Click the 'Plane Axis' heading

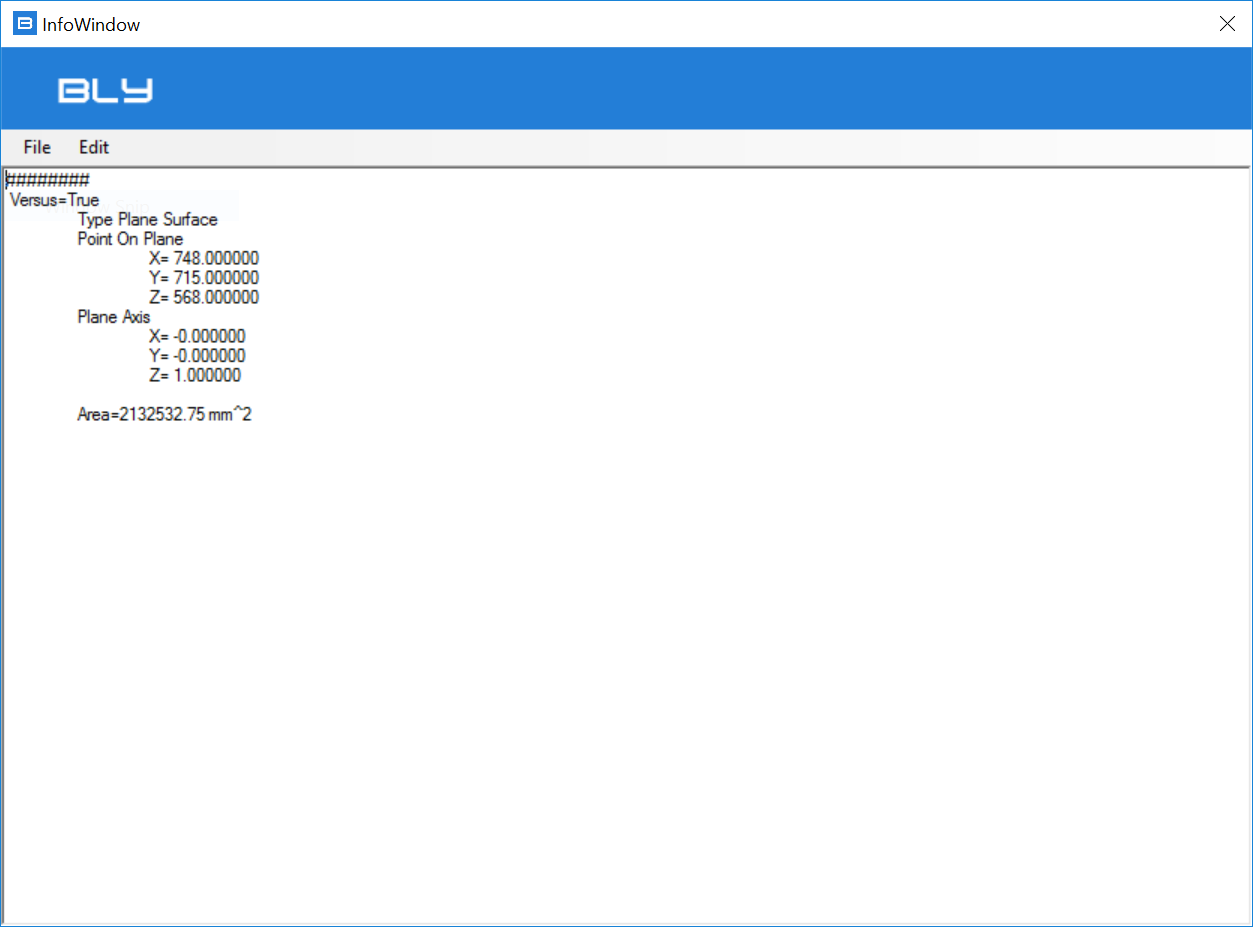[114, 317]
